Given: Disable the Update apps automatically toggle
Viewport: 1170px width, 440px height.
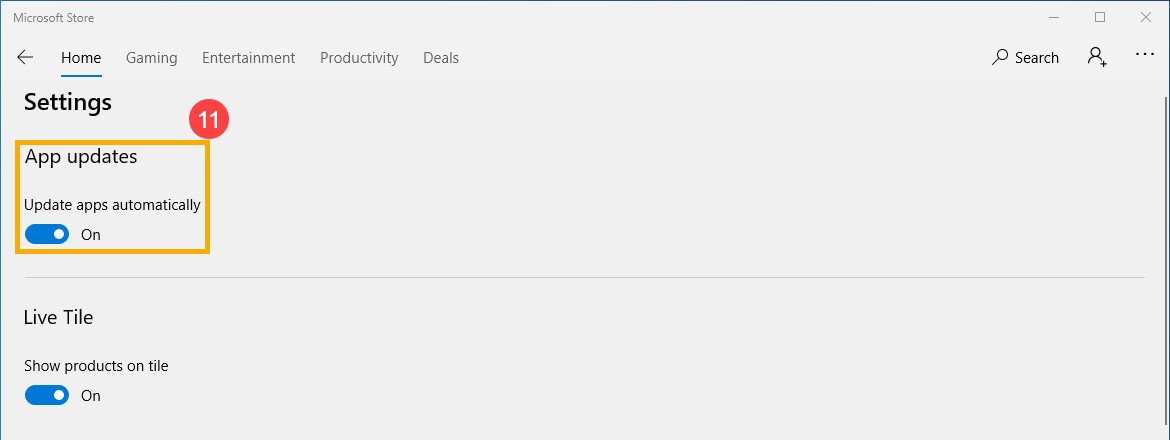Looking at the screenshot, I should tap(47, 235).
